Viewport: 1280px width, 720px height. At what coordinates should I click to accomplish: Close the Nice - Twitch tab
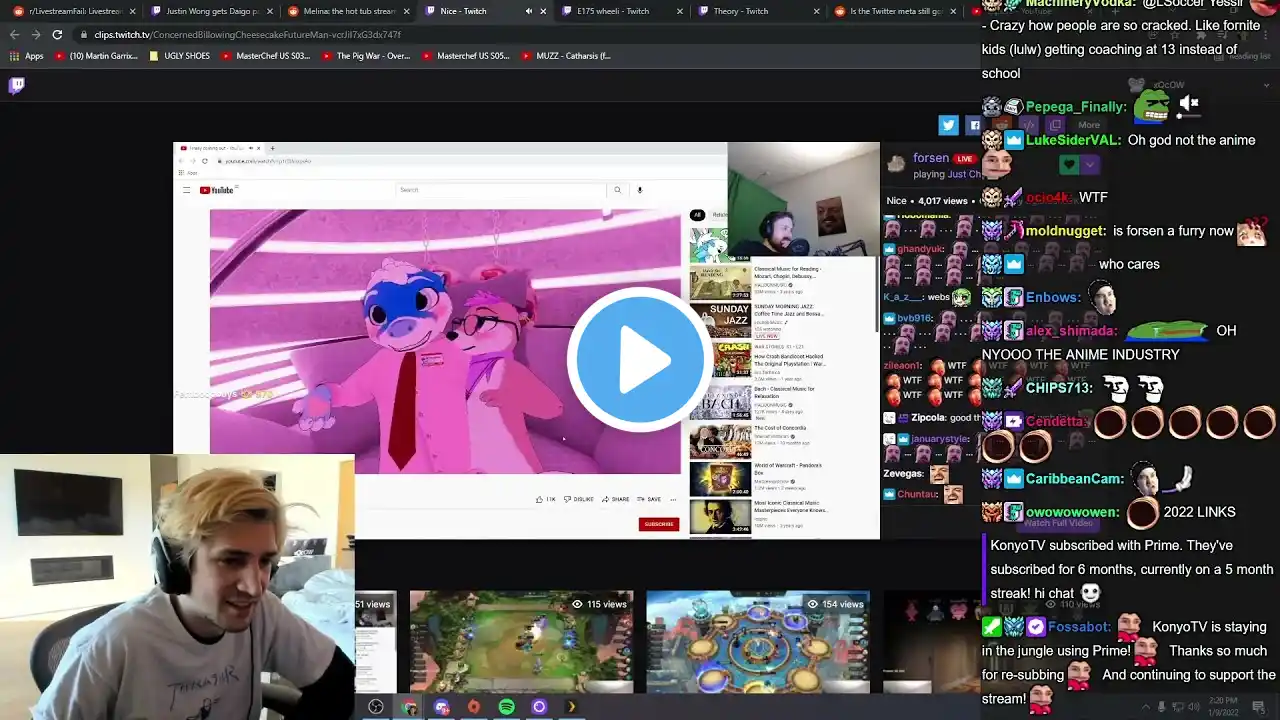click(x=543, y=11)
